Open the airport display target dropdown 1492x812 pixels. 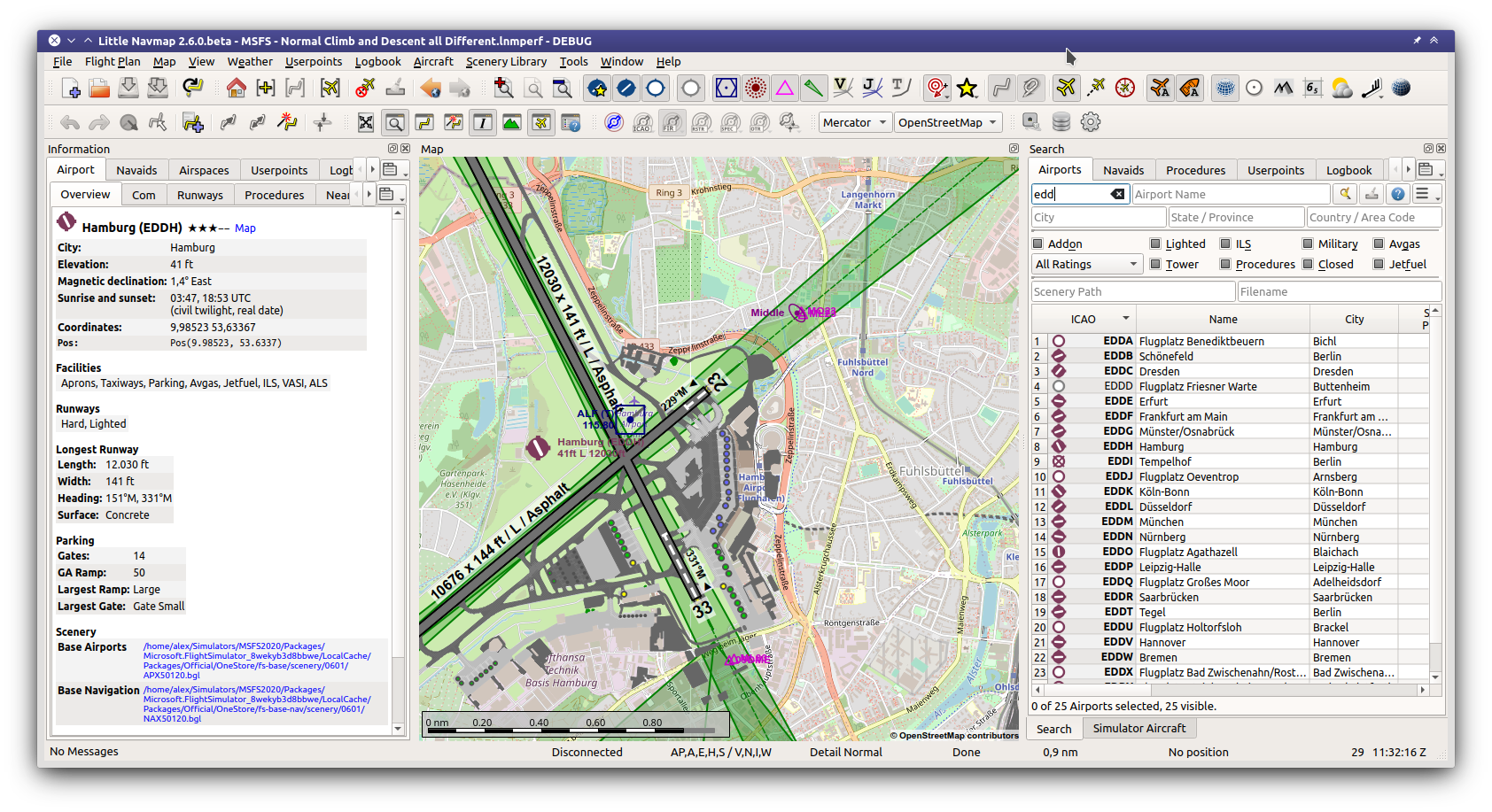[937, 88]
